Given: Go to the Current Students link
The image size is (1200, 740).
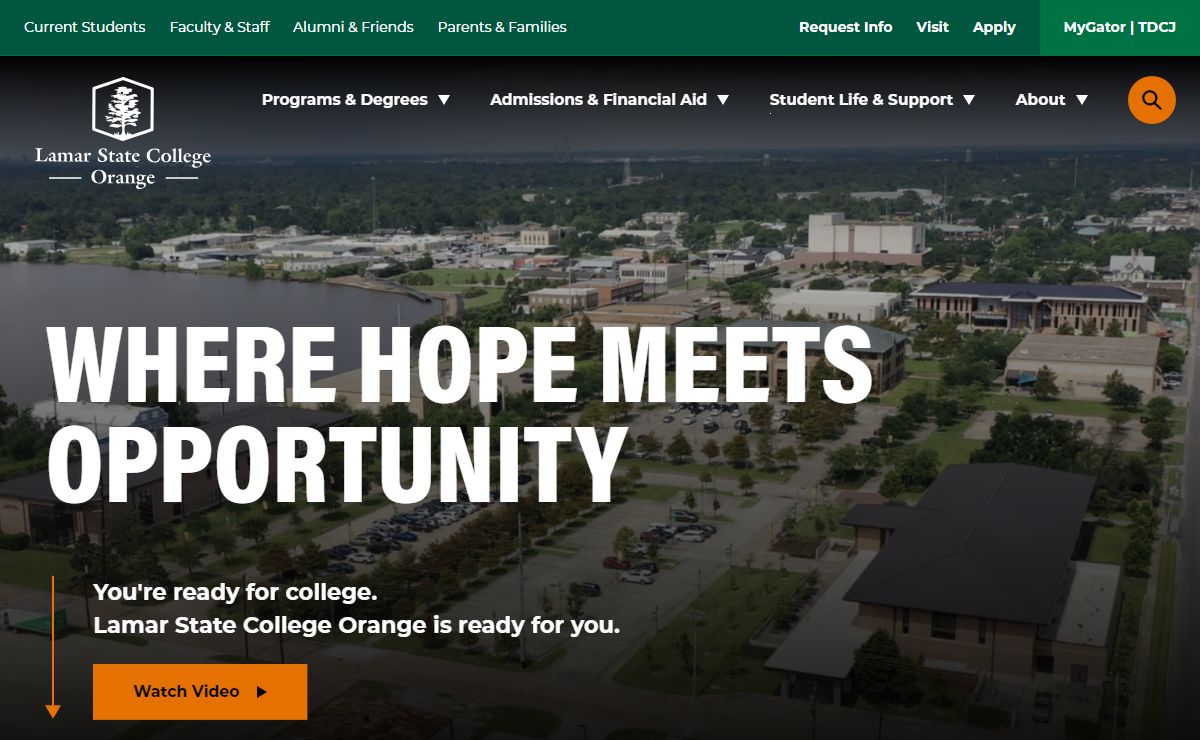Looking at the screenshot, I should pyautogui.click(x=85, y=27).
